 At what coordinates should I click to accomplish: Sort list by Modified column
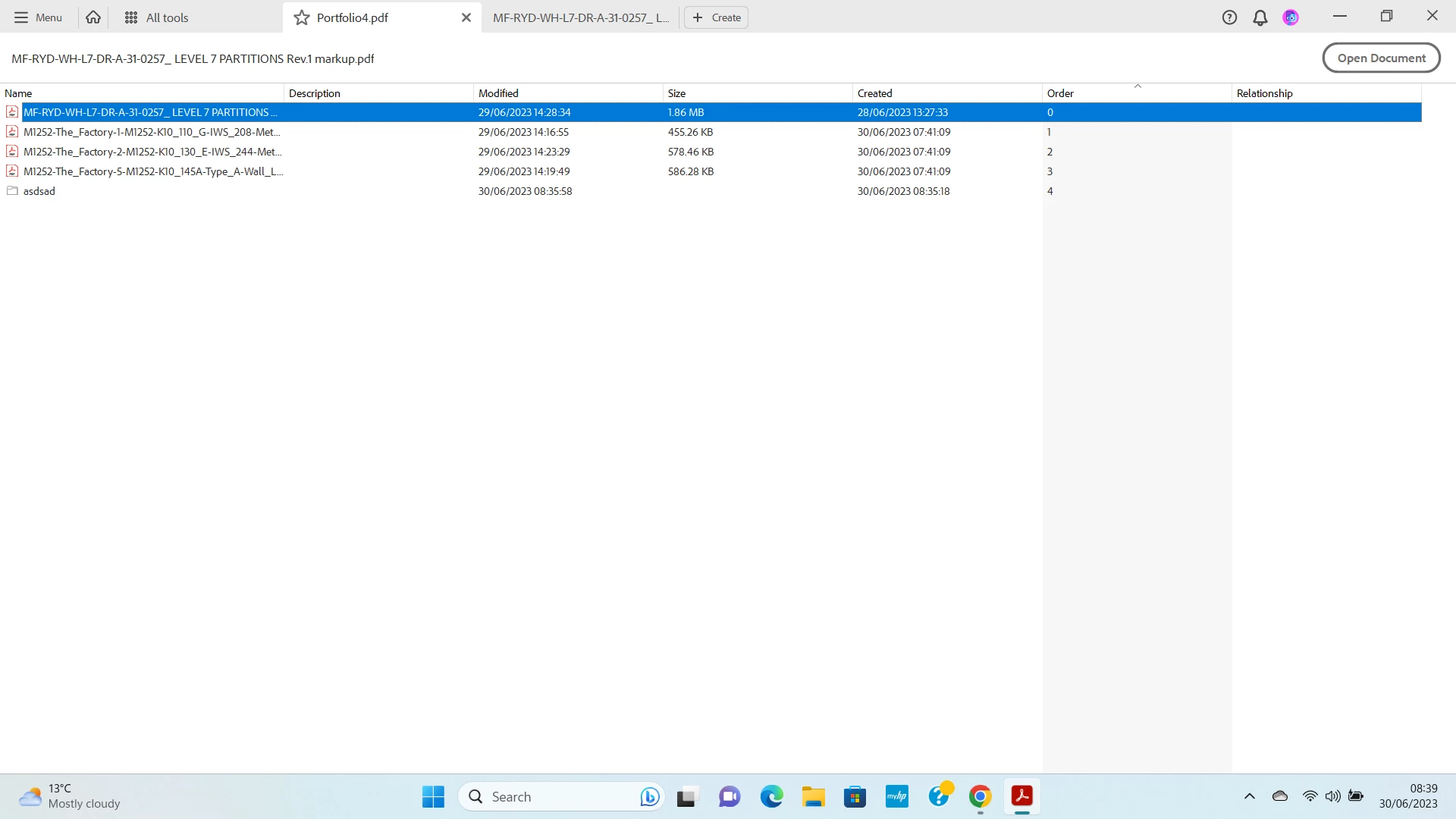(x=498, y=93)
